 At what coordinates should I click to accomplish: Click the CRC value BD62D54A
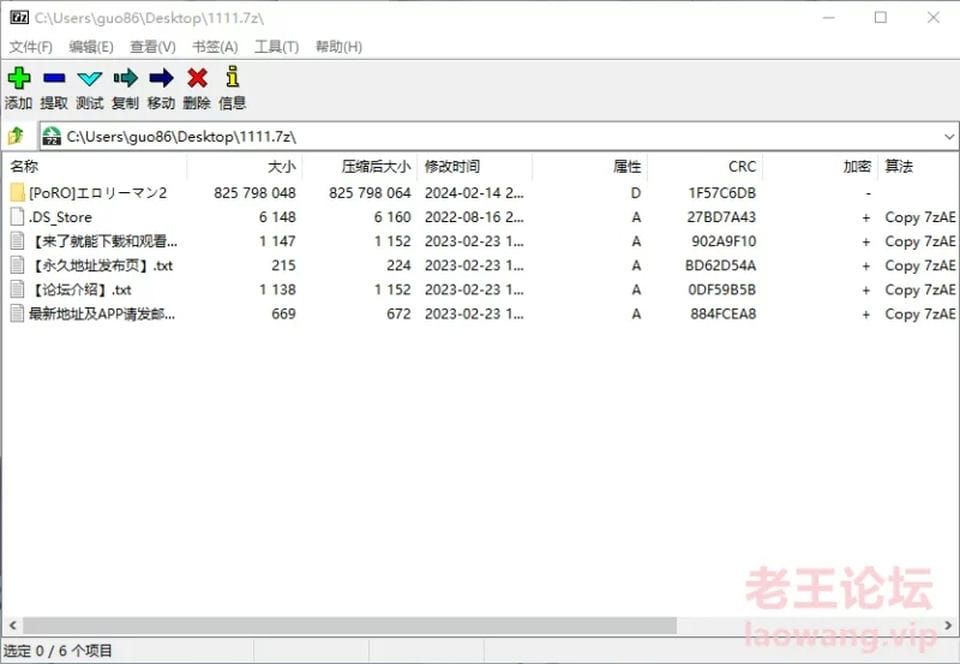(721, 266)
